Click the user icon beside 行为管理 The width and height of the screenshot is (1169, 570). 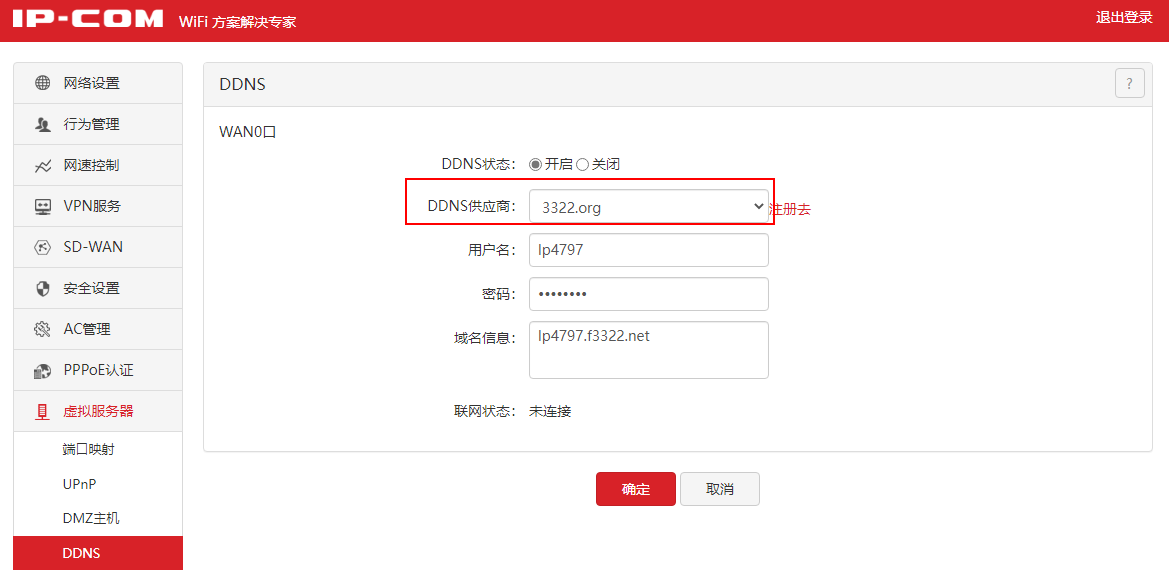tap(43, 124)
